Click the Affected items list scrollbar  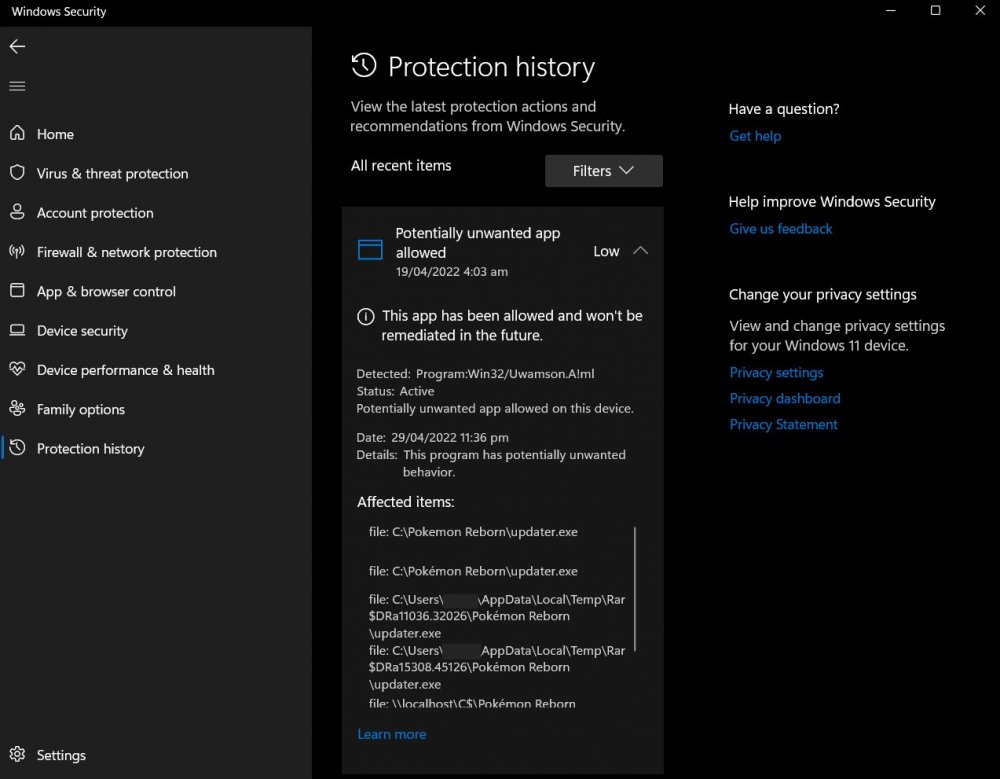(x=635, y=588)
